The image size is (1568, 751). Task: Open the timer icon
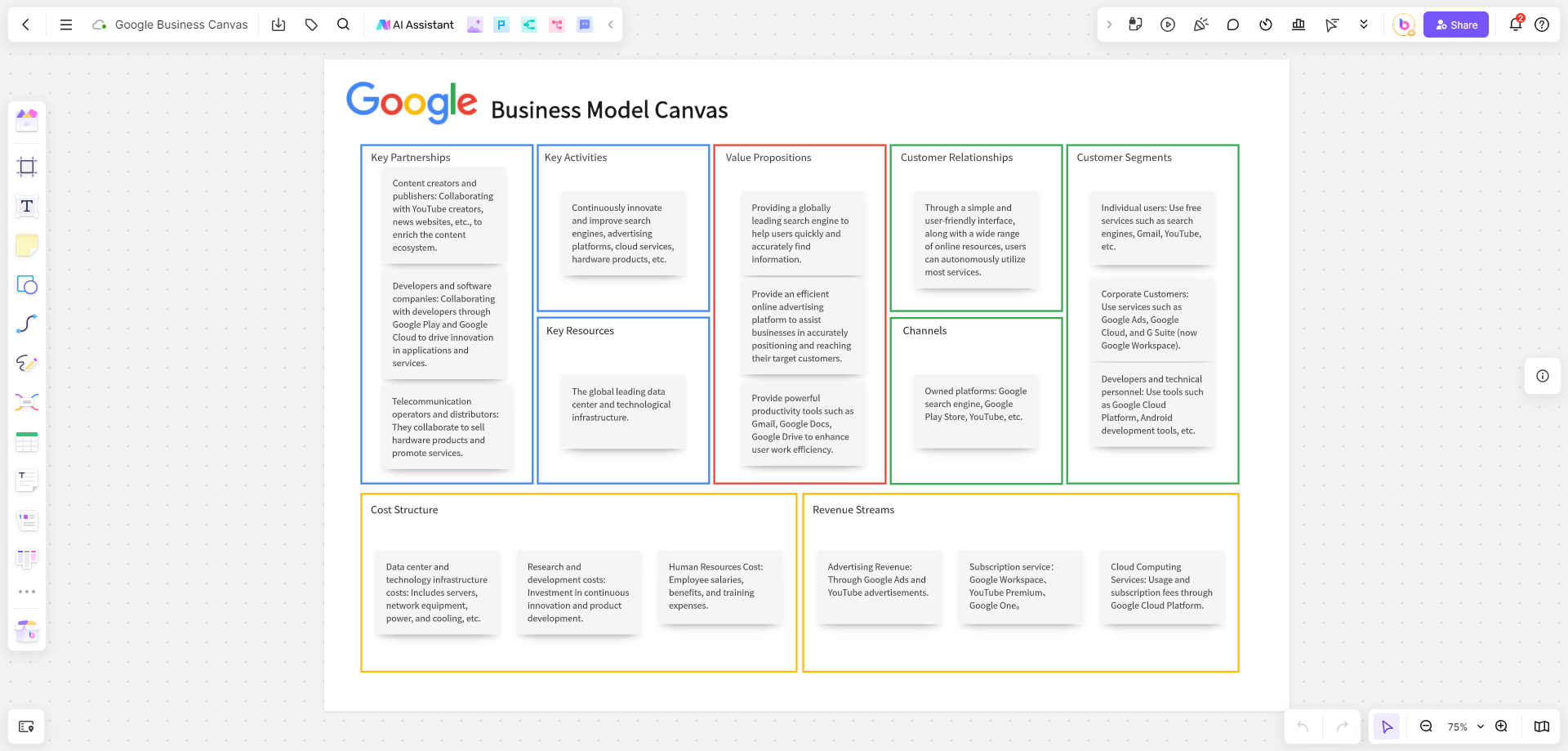[1266, 25]
